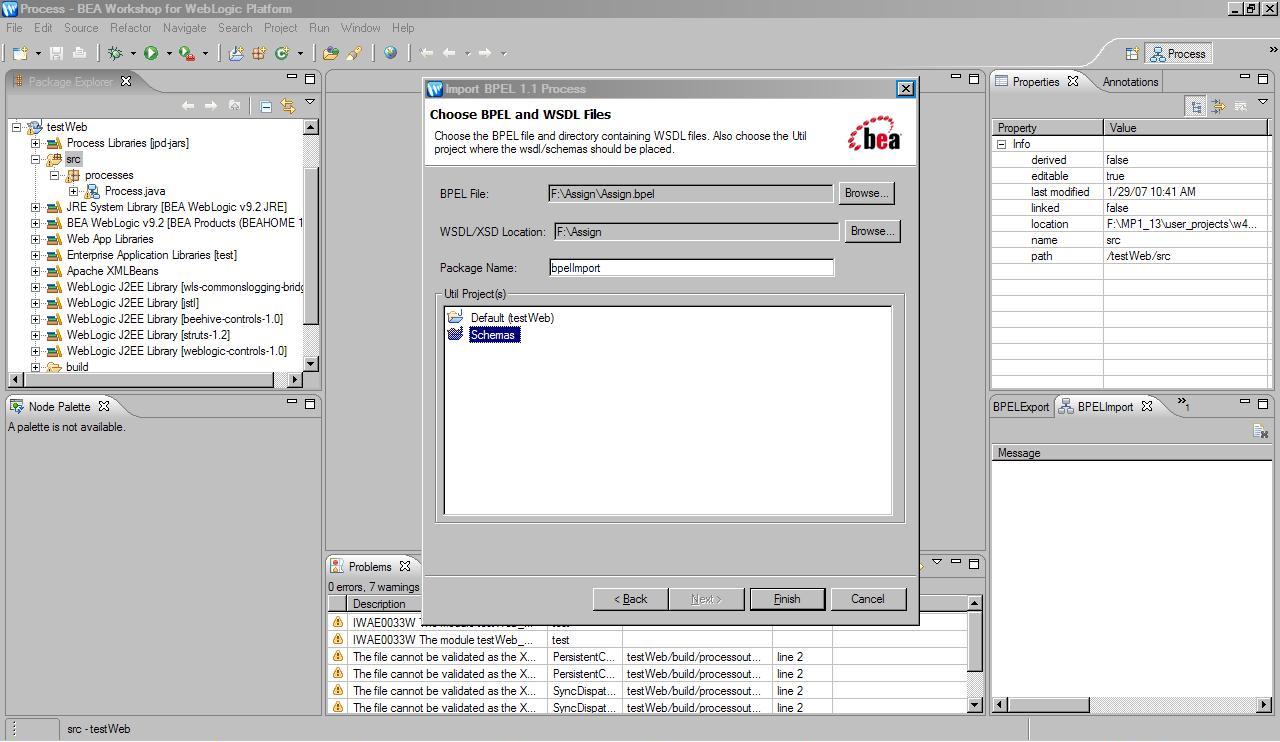Click Browse next to WSDL/XSD Location
Screen dimensions: 1280x742
pyautogui.click(x=872, y=231)
